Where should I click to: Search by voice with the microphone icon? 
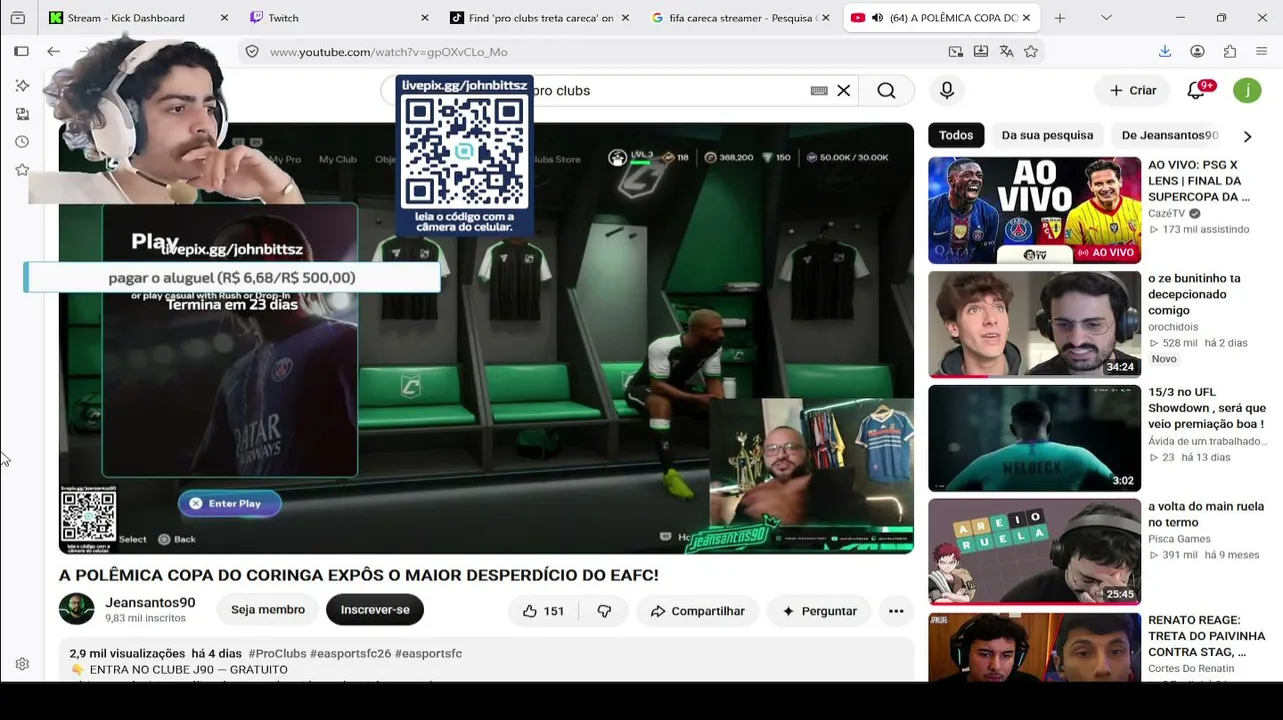(947, 90)
